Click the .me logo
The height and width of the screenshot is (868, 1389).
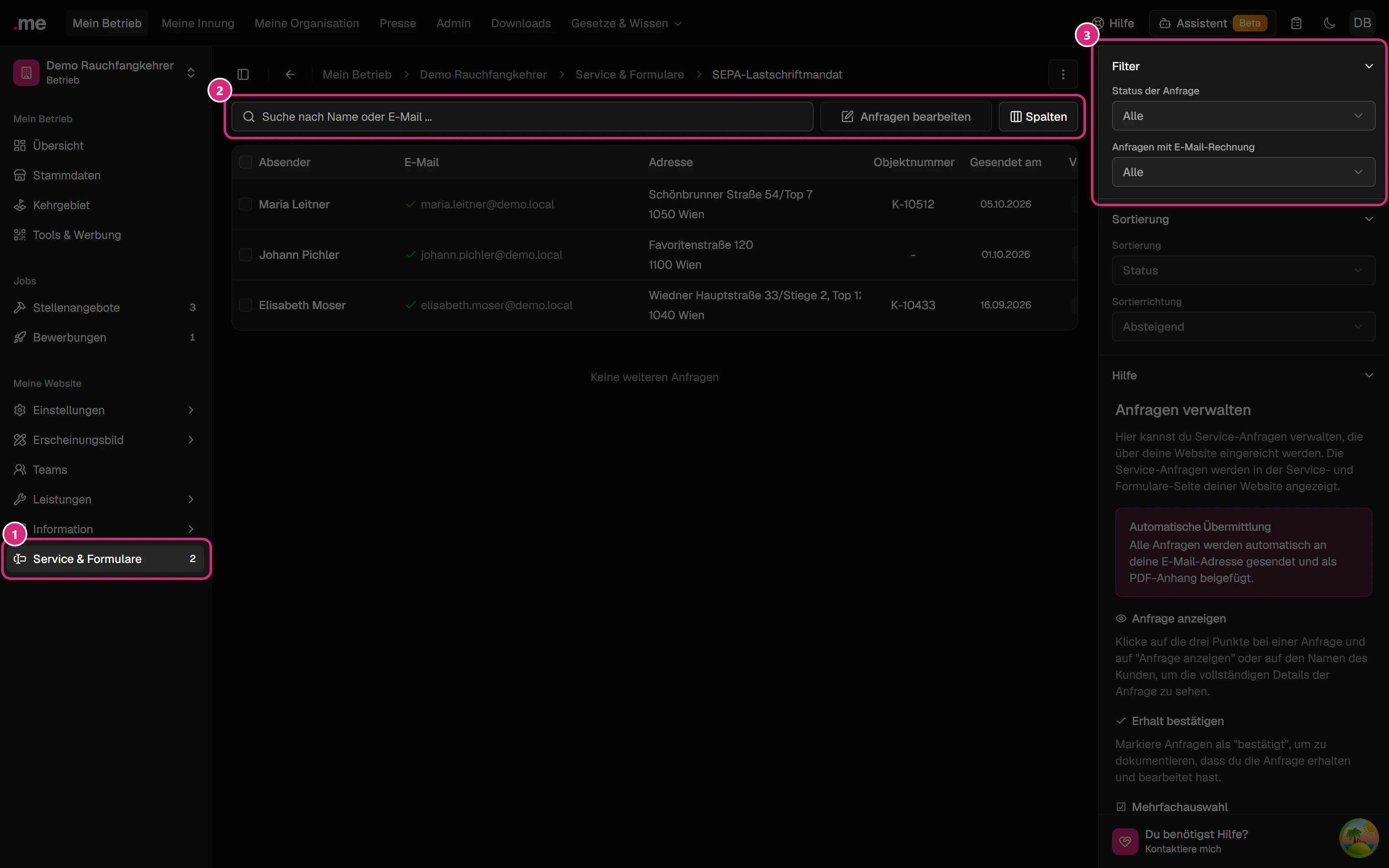tap(30, 24)
